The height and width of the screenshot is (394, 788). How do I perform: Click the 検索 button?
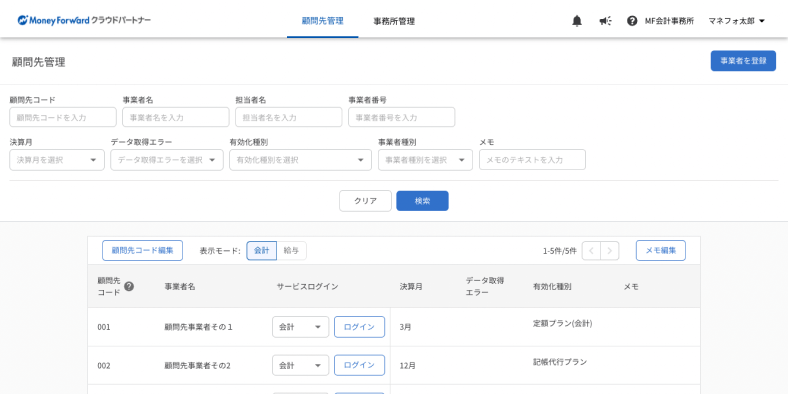click(x=423, y=201)
